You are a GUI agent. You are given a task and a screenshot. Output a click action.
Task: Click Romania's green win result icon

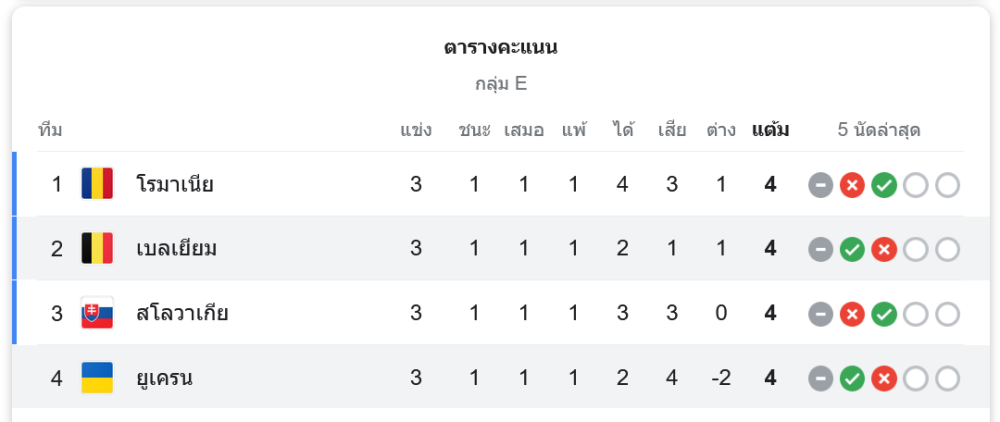tap(884, 186)
